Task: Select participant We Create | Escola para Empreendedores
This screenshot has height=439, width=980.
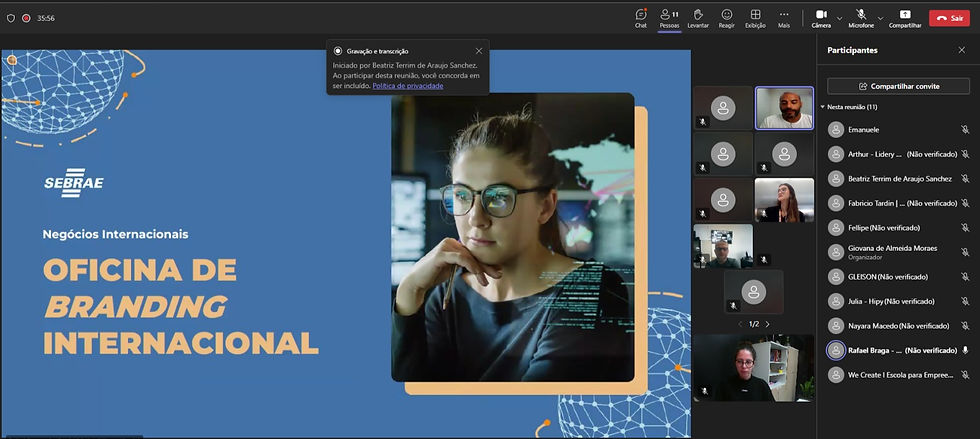Action: coord(898,375)
